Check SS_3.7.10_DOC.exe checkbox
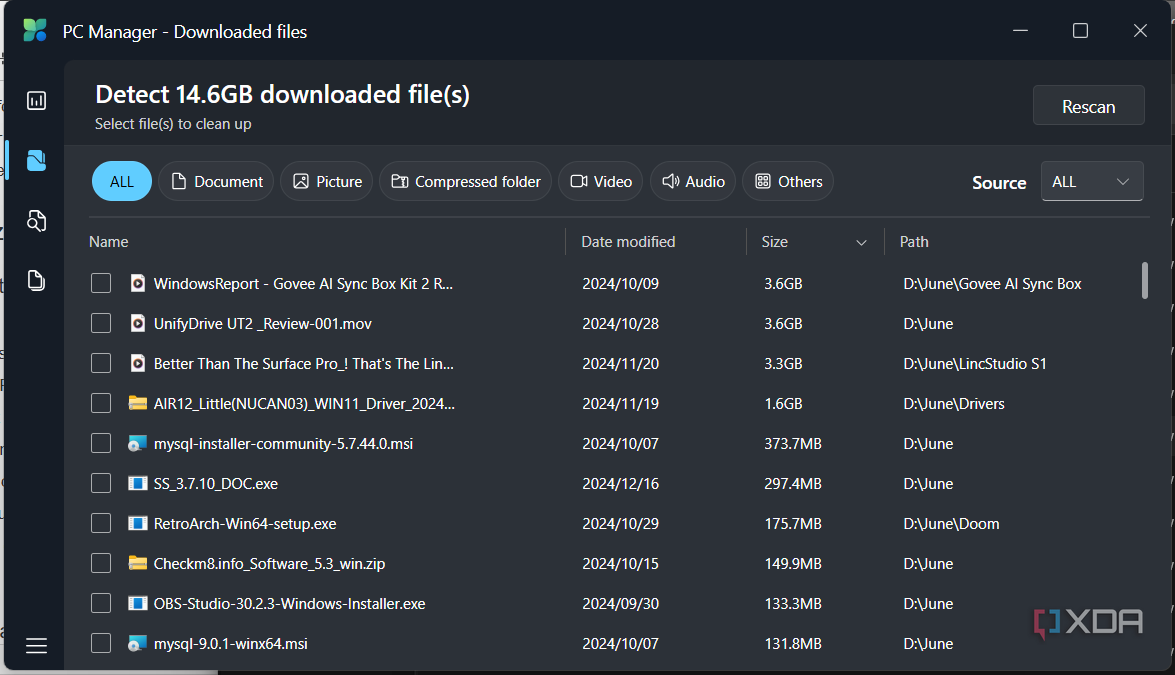 pyautogui.click(x=101, y=483)
